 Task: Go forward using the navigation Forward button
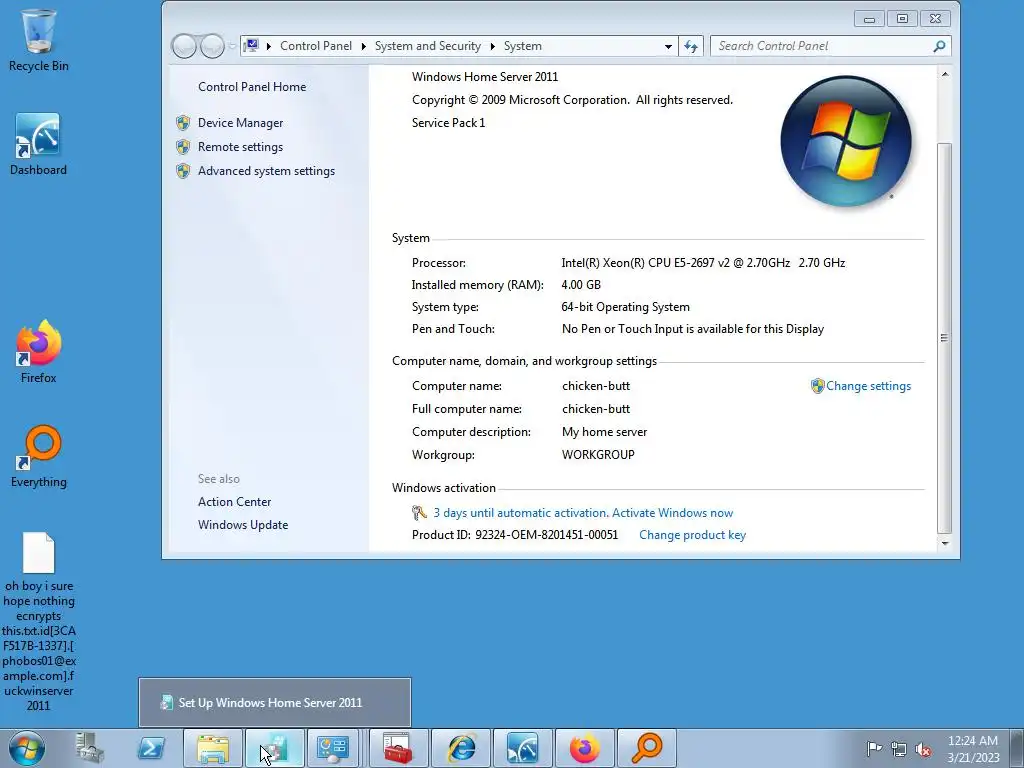212,46
